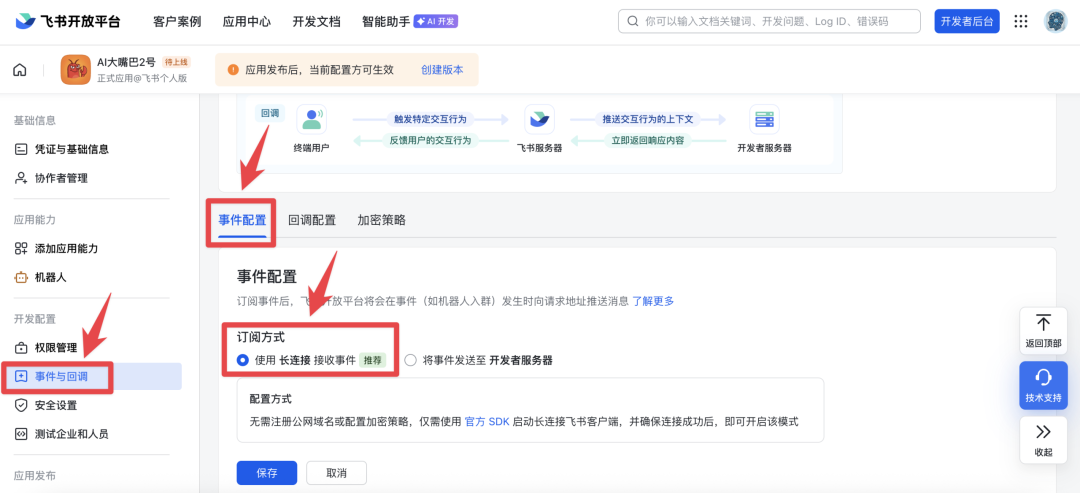Click 创建版本 link in banner
1080x493 pixels.
[x=442, y=70]
